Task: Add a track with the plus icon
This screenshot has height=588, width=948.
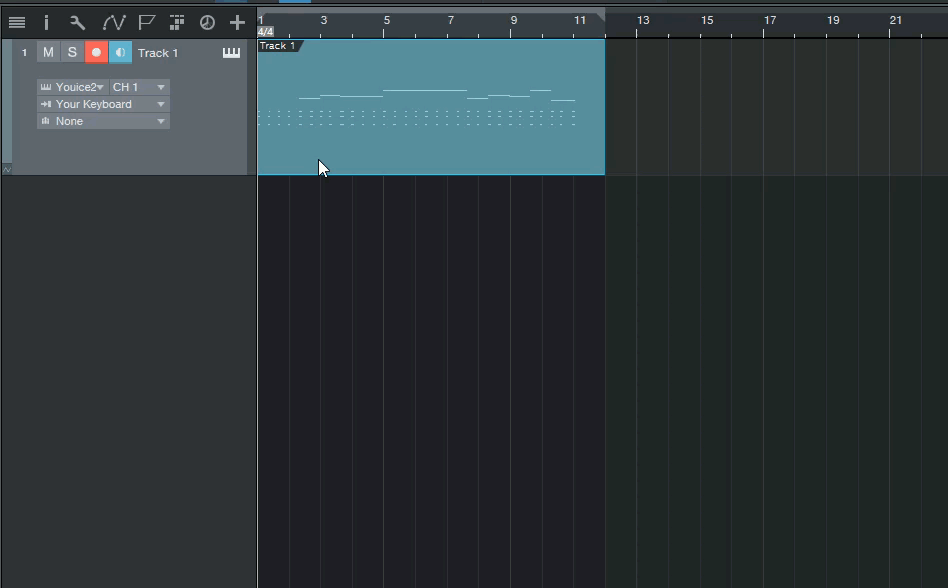Action: [x=237, y=22]
